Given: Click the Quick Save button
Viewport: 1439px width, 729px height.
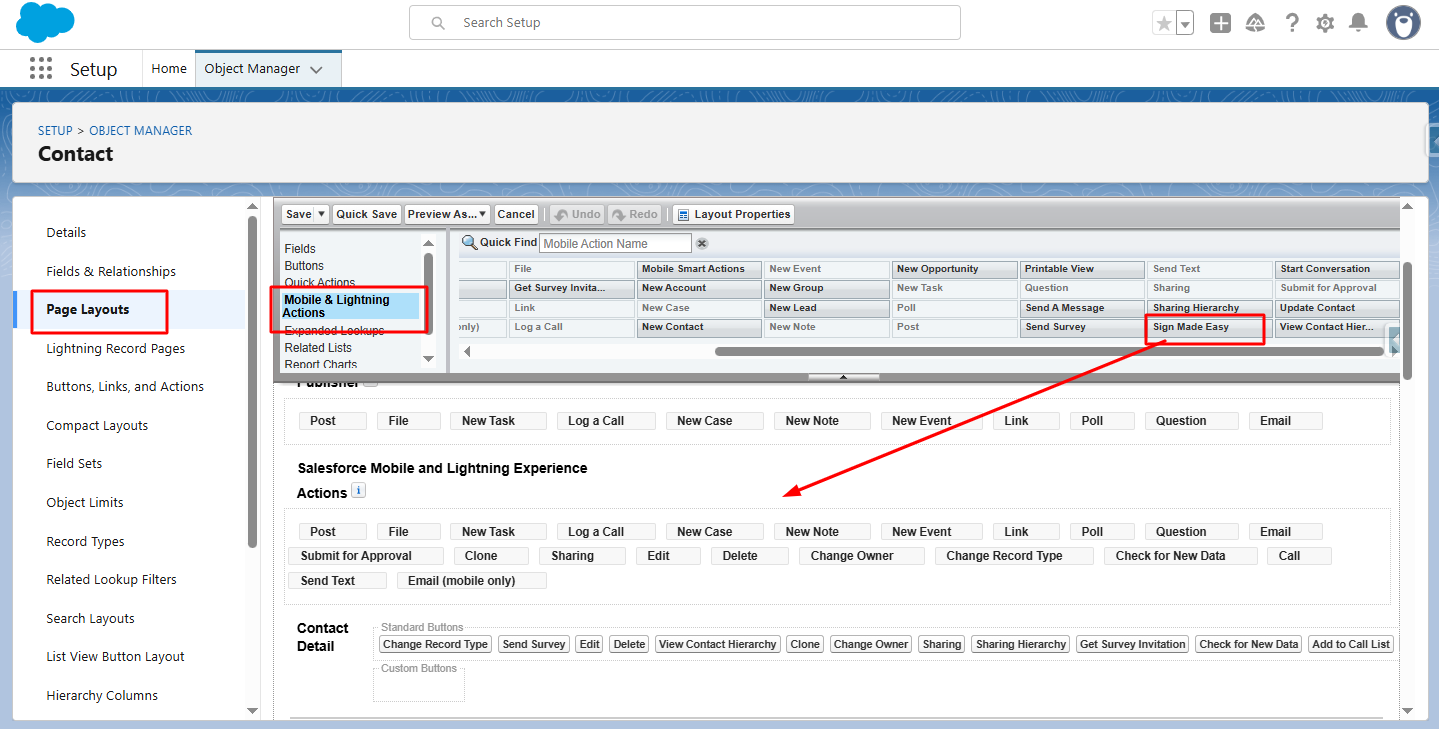Looking at the screenshot, I should 366,213.
